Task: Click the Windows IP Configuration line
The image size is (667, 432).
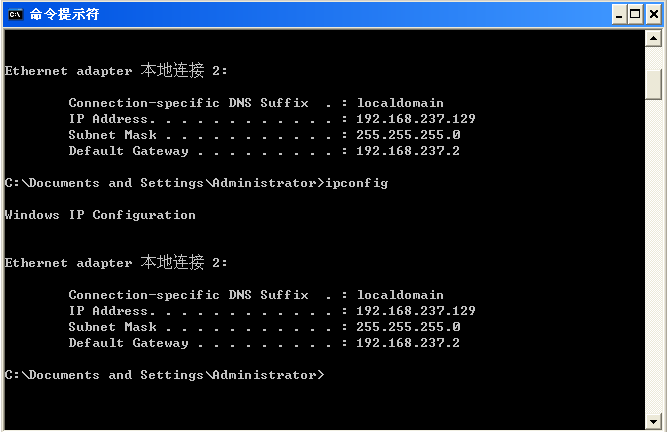Action: click(100, 215)
